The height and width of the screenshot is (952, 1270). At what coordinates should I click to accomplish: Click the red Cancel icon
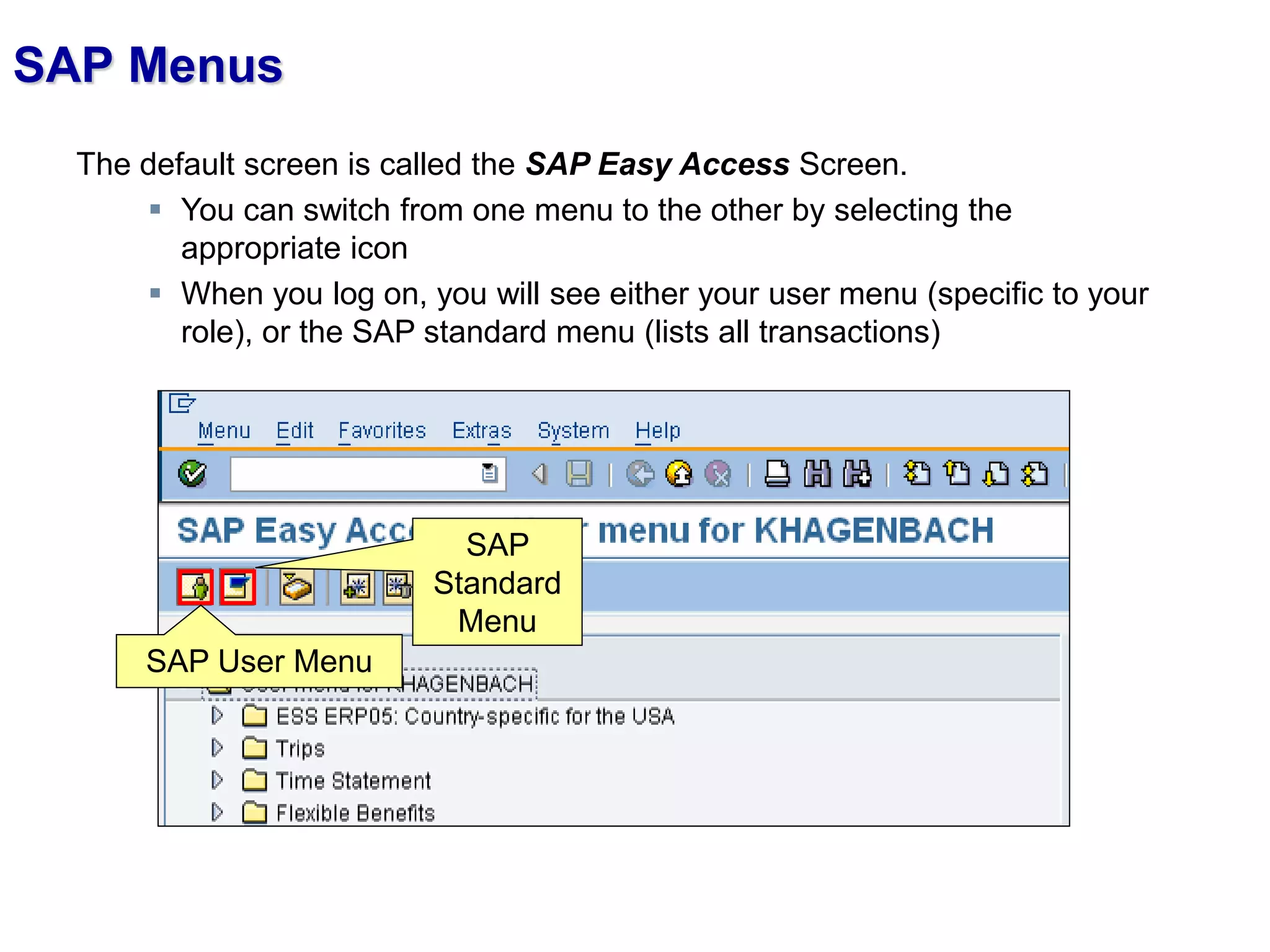click(719, 475)
